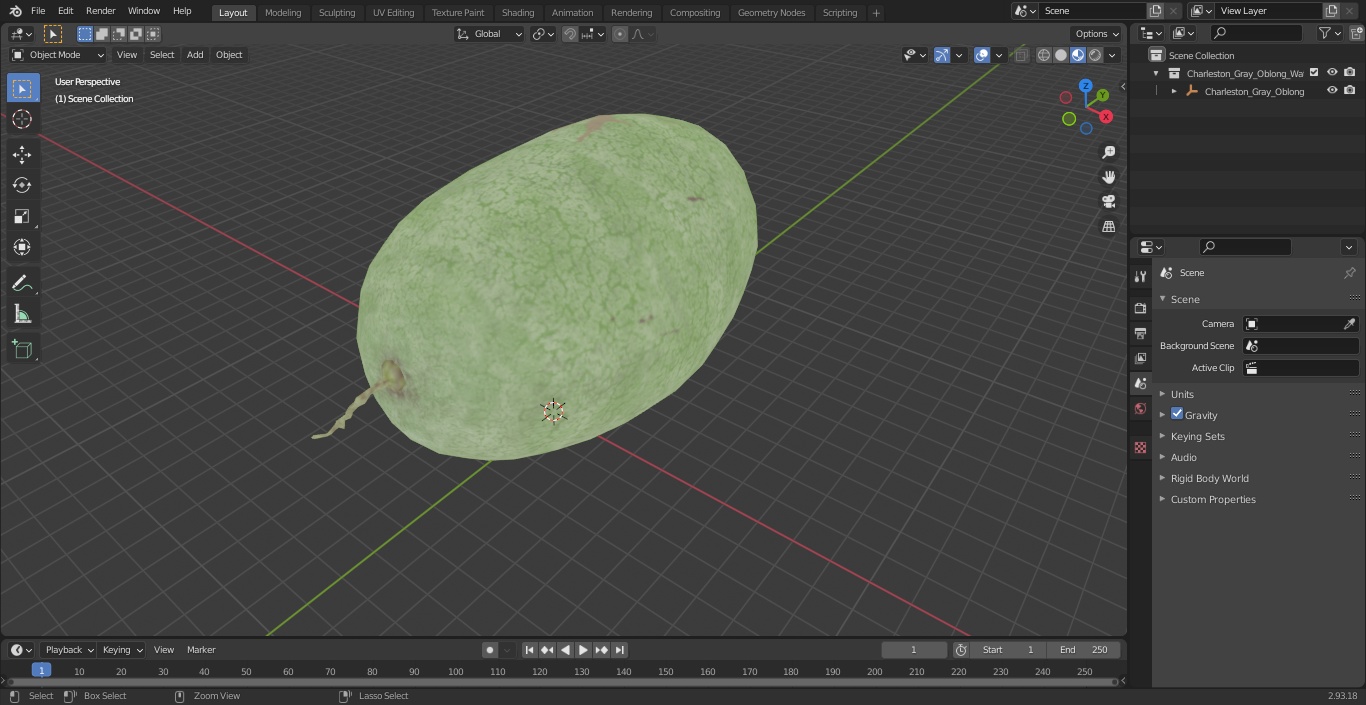
Task: Toggle show gizmo button
Action: (942, 55)
